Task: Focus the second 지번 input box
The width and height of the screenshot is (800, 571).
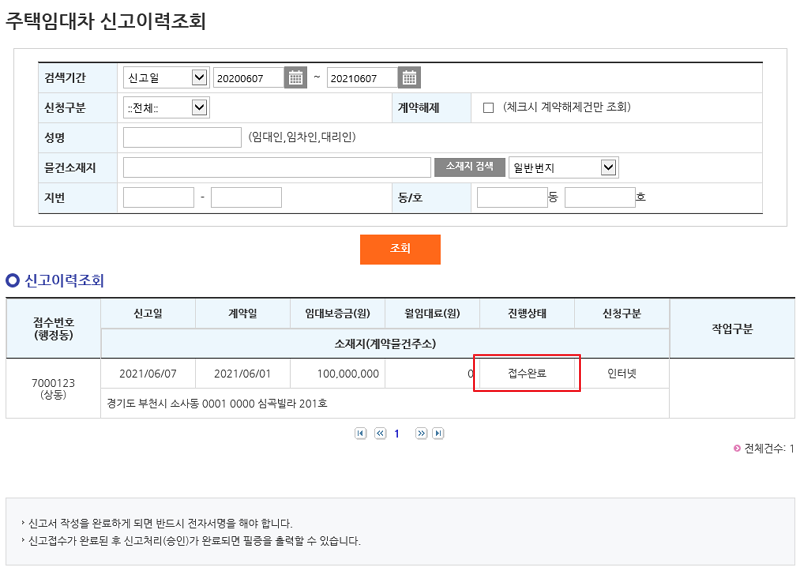Action: tap(246, 197)
